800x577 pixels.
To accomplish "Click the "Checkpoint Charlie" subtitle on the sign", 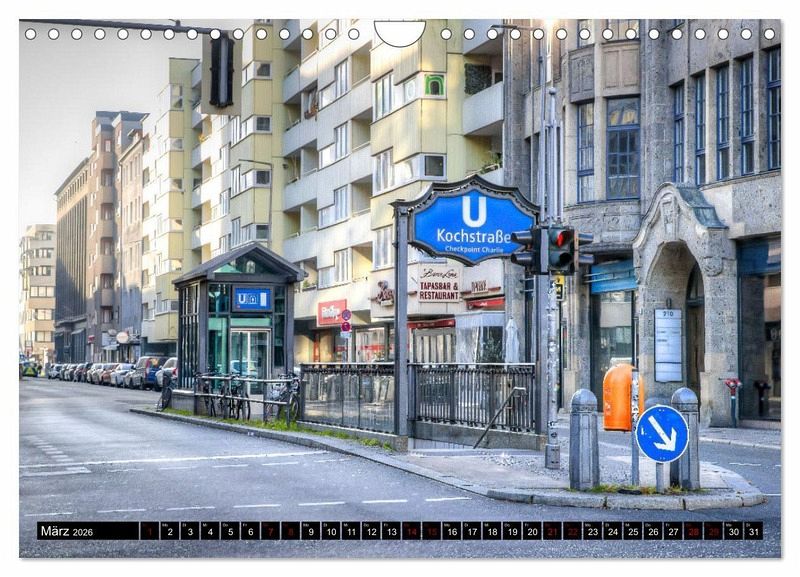I will [x=474, y=249].
